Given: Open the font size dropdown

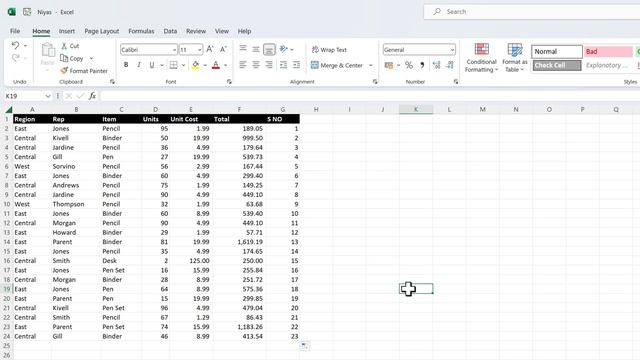Looking at the screenshot, I should point(200,50).
